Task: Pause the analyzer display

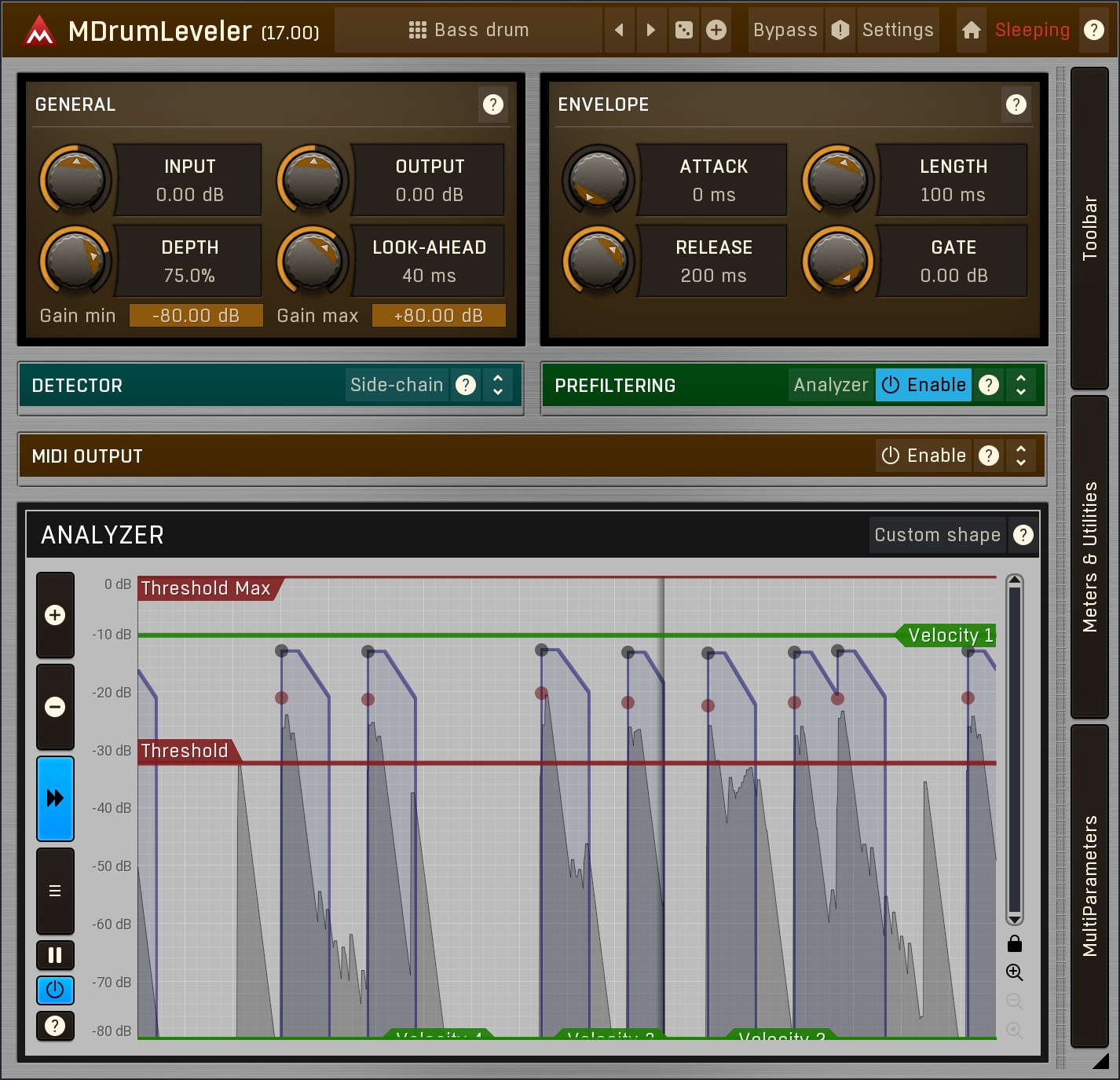Action: (55, 955)
